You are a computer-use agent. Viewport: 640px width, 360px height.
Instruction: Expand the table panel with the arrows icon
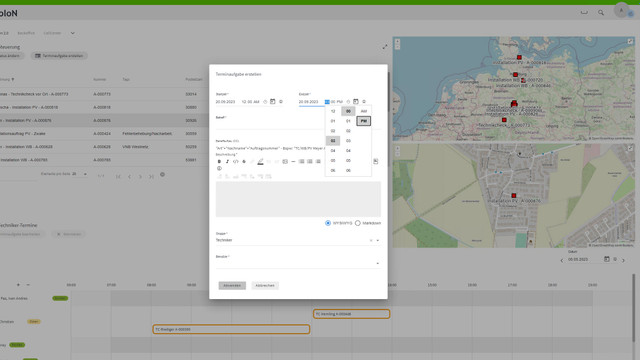(385, 47)
